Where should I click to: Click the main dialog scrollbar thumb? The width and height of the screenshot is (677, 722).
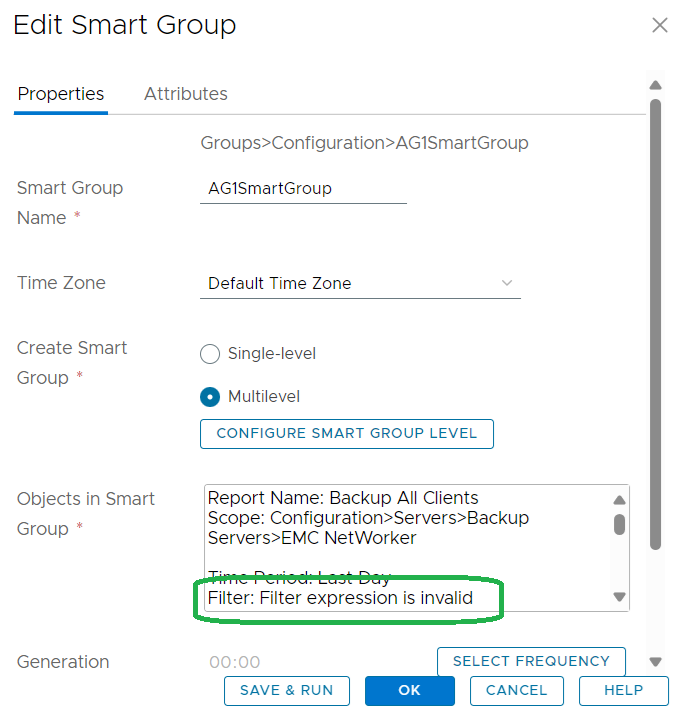pos(656,320)
